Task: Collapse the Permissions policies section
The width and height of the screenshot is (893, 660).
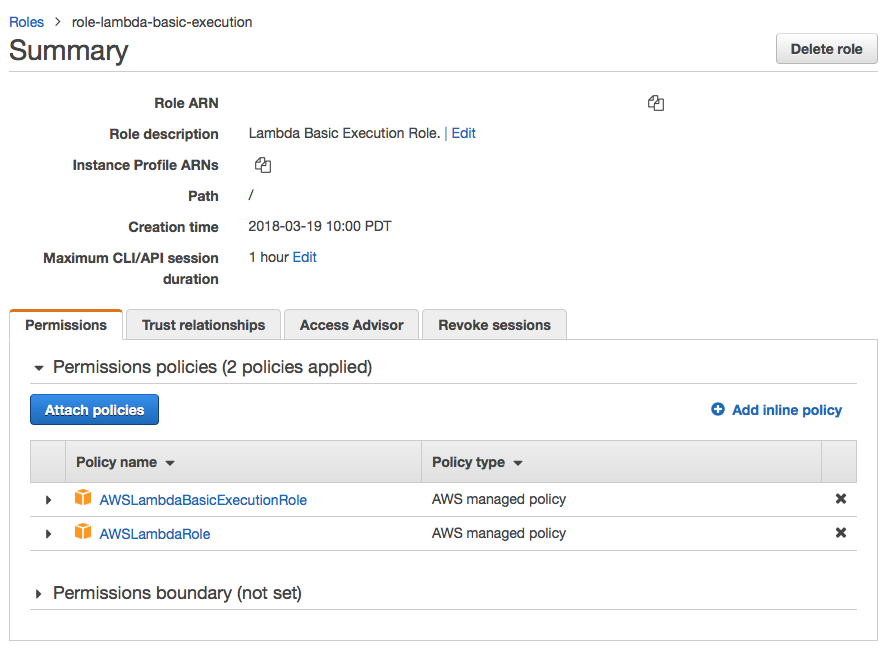Action: point(38,367)
